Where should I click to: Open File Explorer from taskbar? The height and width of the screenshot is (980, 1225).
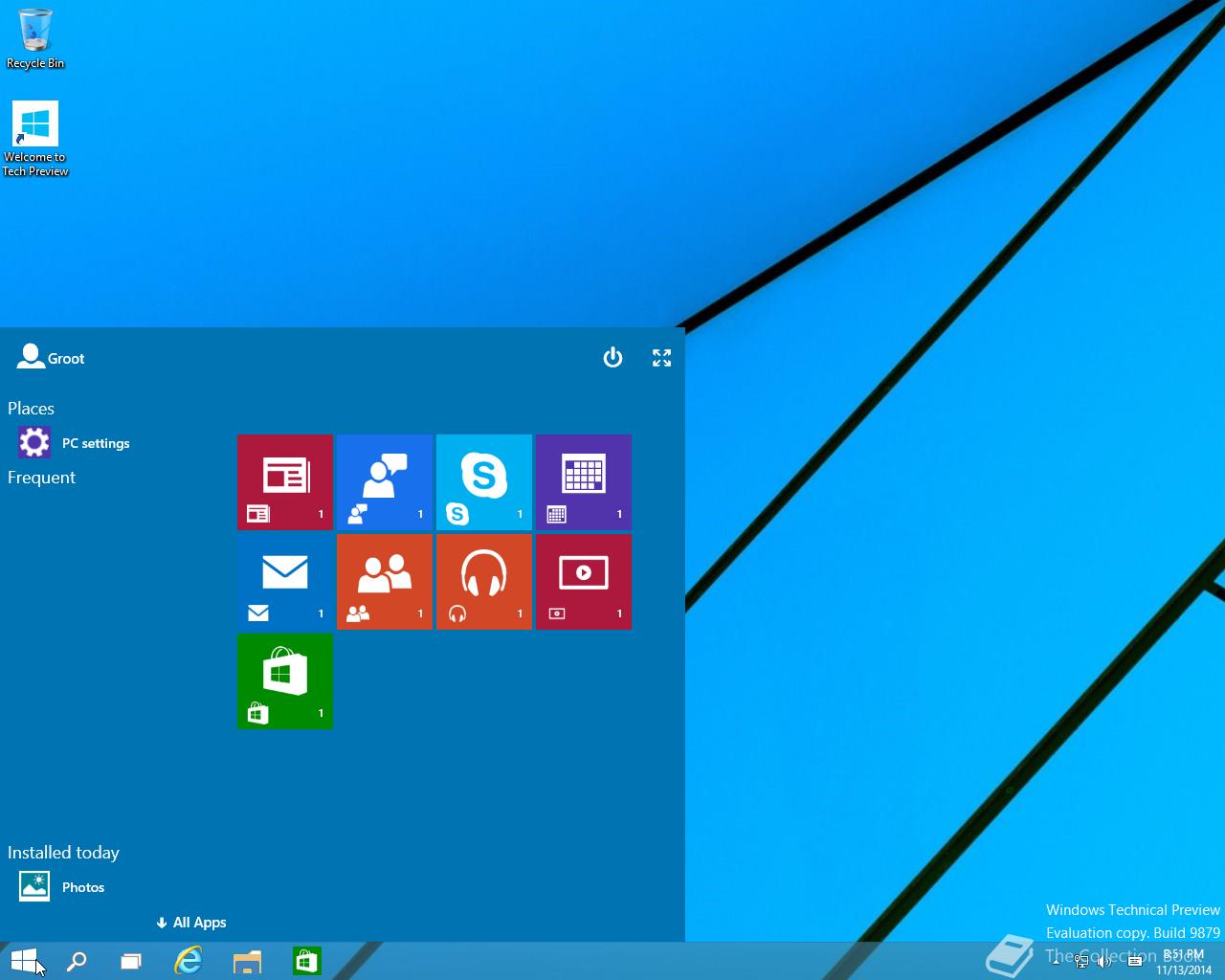pos(247,961)
